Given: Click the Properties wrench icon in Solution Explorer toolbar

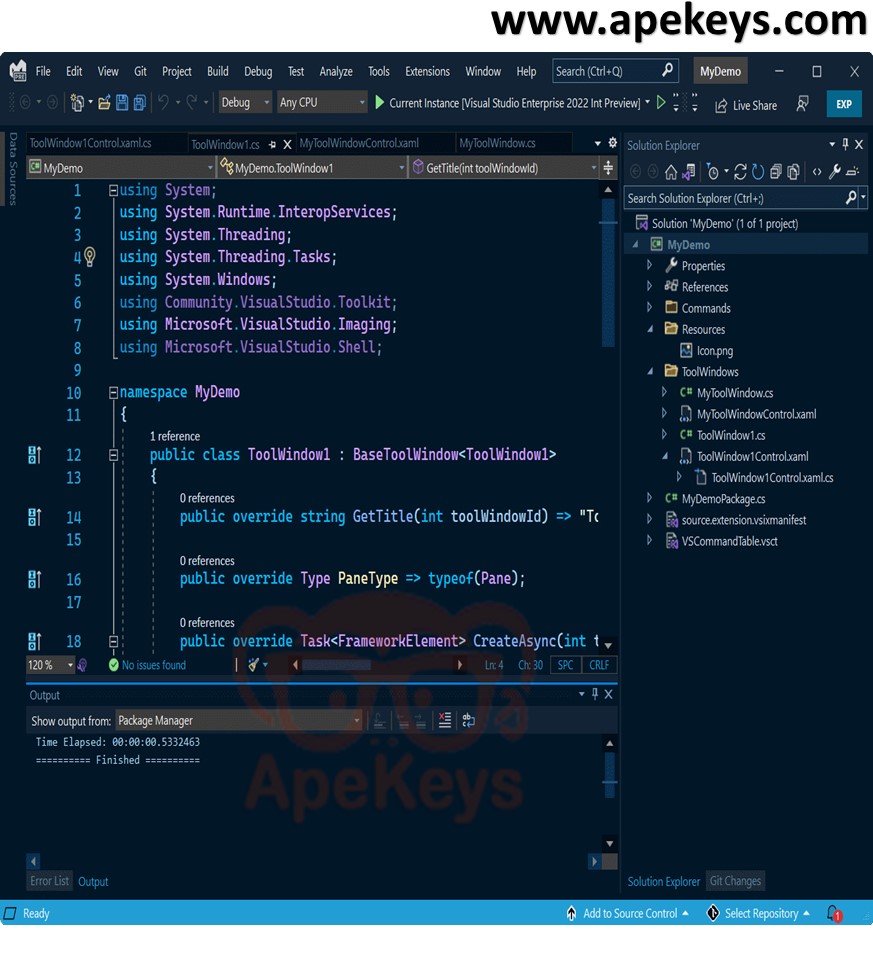Looking at the screenshot, I should click(834, 172).
